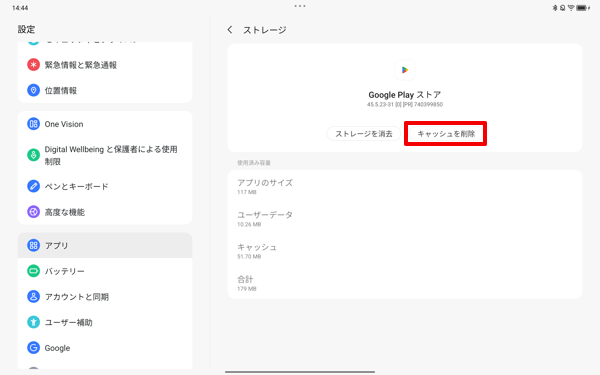Tap ストレージを消去 button
The width and height of the screenshot is (600, 375).
tap(364, 134)
